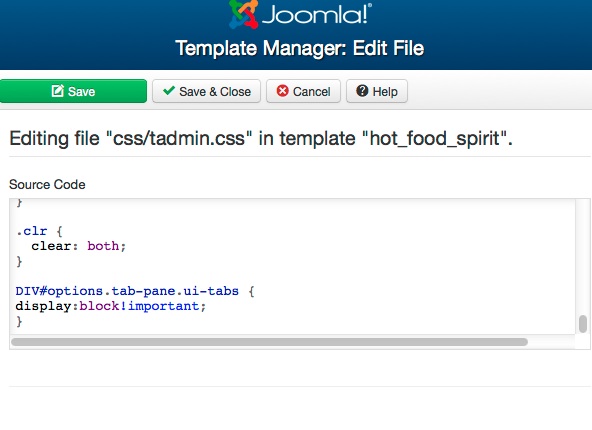Click the Template Manager: Edit File title
This screenshot has width=592, height=430.
pos(300,48)
